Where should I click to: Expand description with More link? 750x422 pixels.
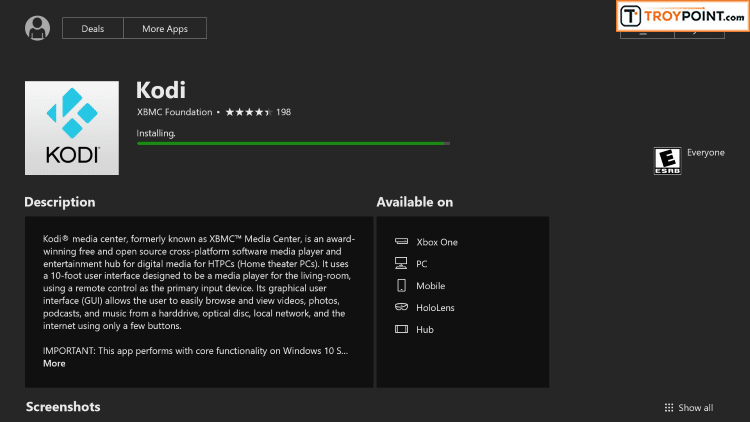[x=54, y=363]
